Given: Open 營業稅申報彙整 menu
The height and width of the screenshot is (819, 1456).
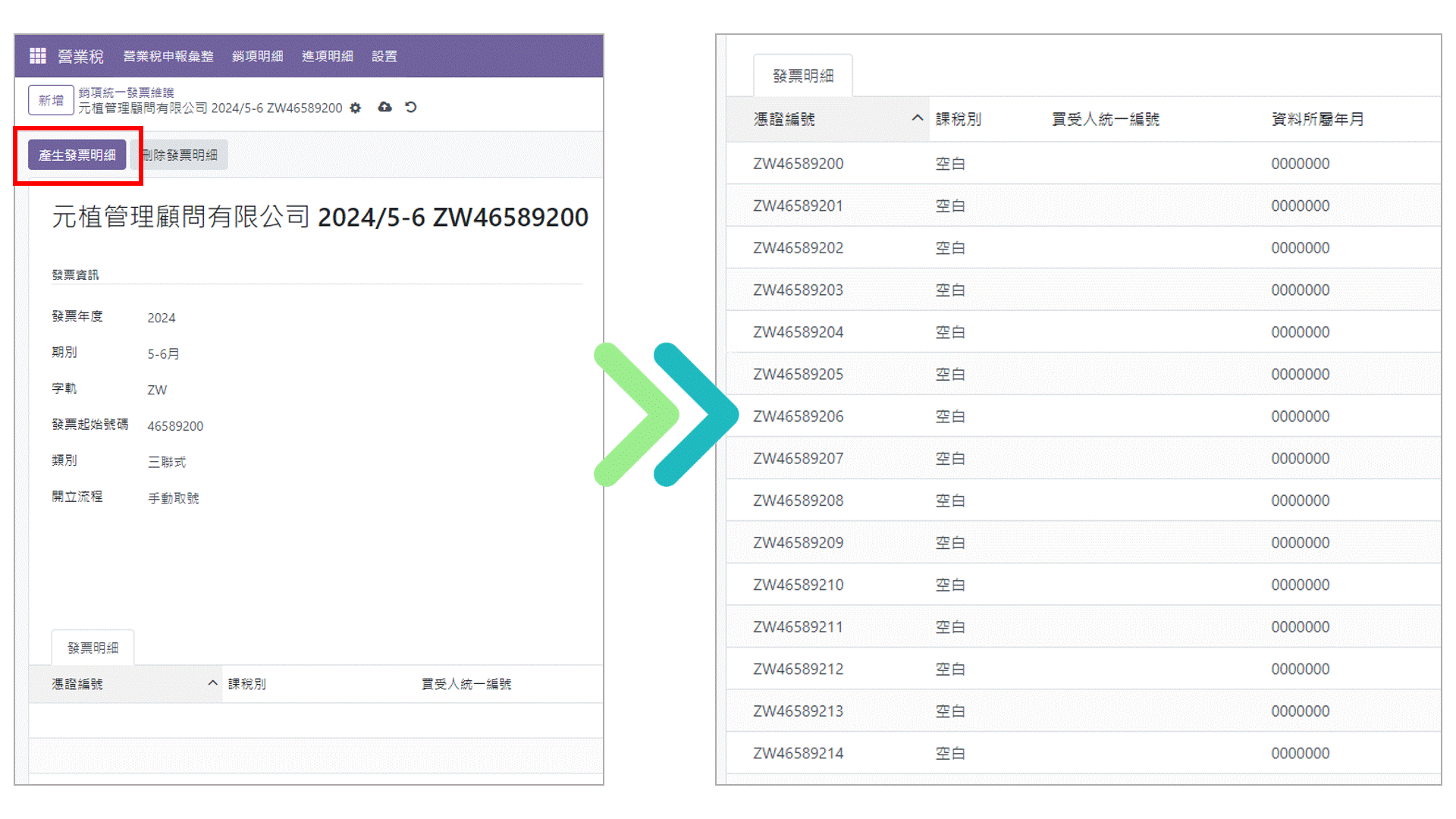Looking at the screenshot, I should click(168, 56).
